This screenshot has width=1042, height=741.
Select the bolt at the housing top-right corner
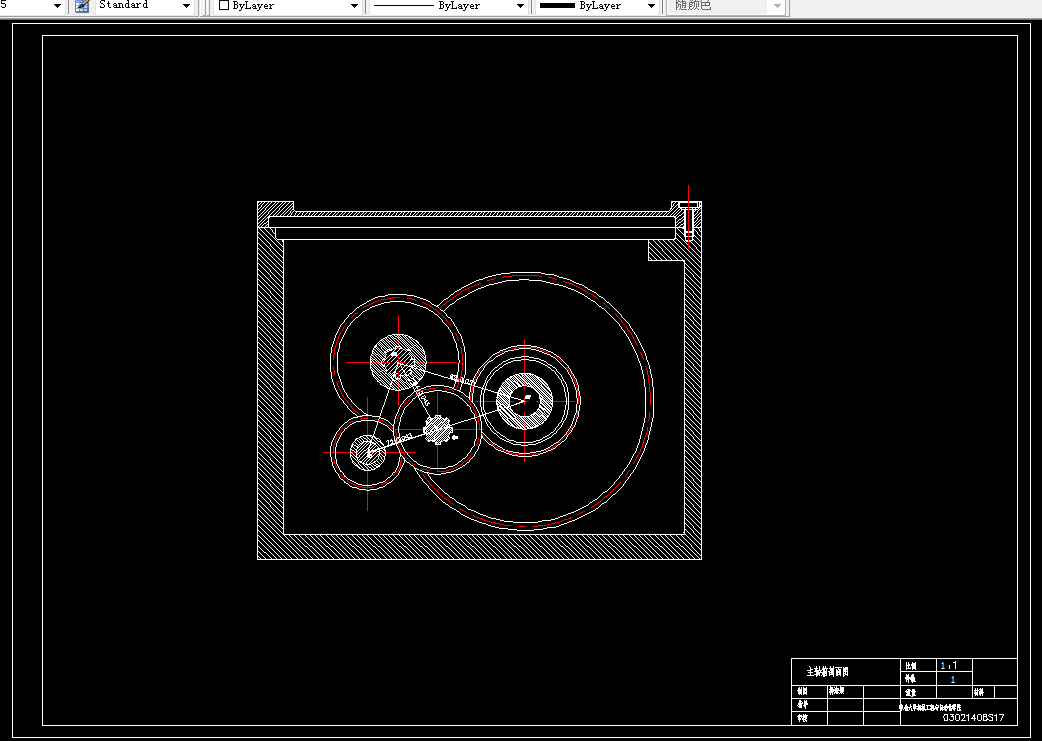(x=688, y=219)
